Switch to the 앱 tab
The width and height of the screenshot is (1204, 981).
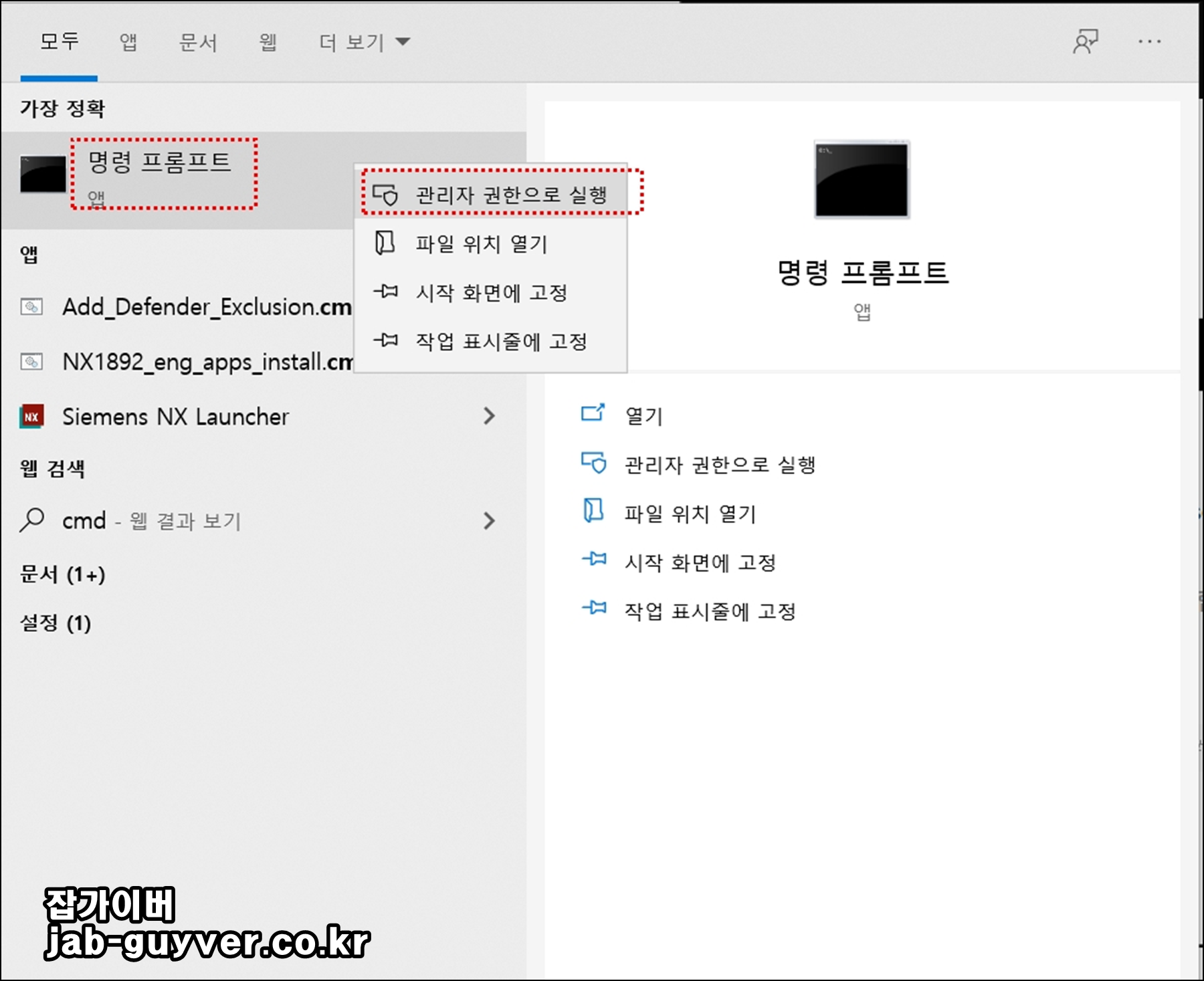[x=129, y=41]
